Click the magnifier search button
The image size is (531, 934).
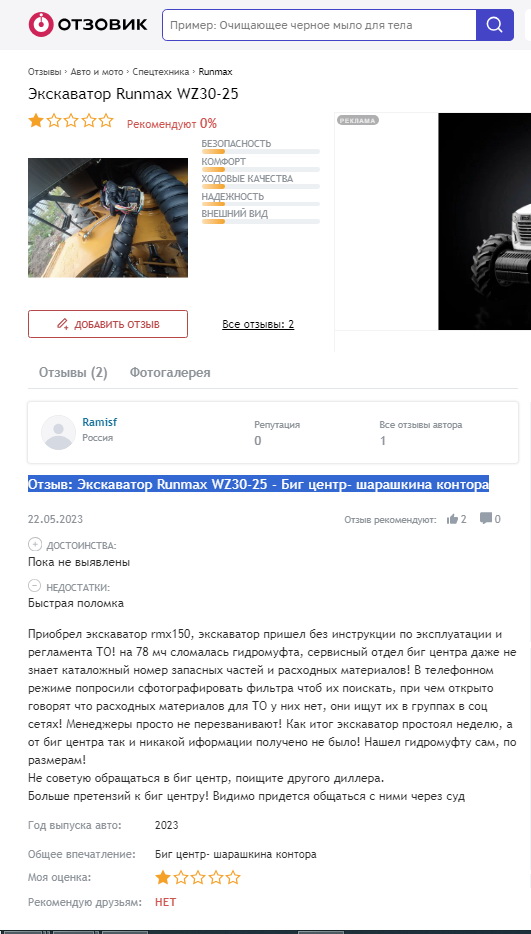click(495, 25)
